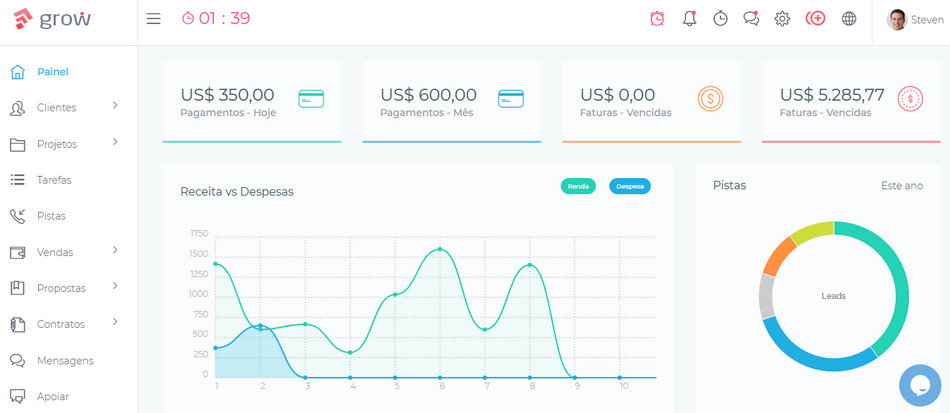This screenshot has height=413, width=950.
Task: Click the US$ 350,00 amount
Action: click(227, 94)
